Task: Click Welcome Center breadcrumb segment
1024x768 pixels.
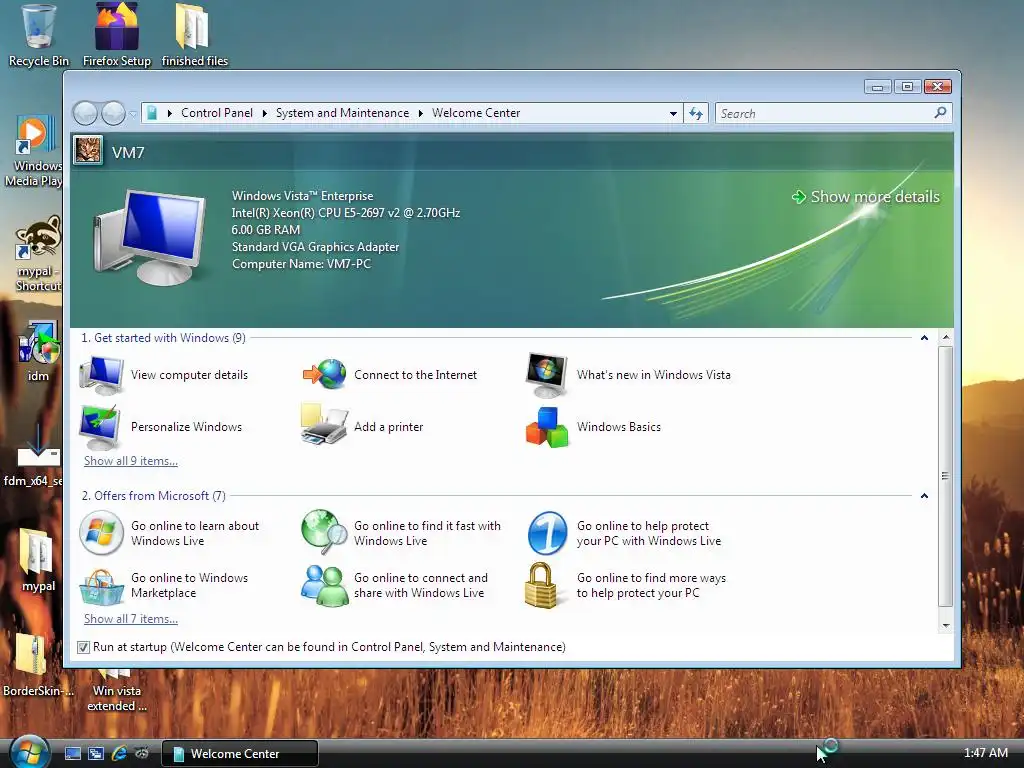Action: point(476,113)
